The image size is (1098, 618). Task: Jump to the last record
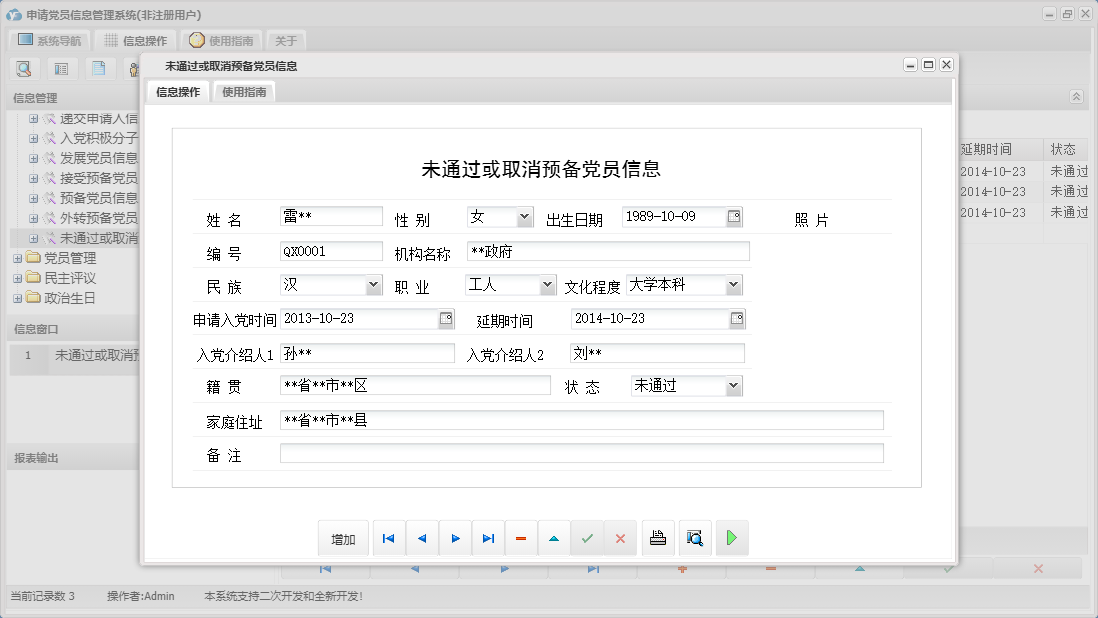[x=488, y=538]
